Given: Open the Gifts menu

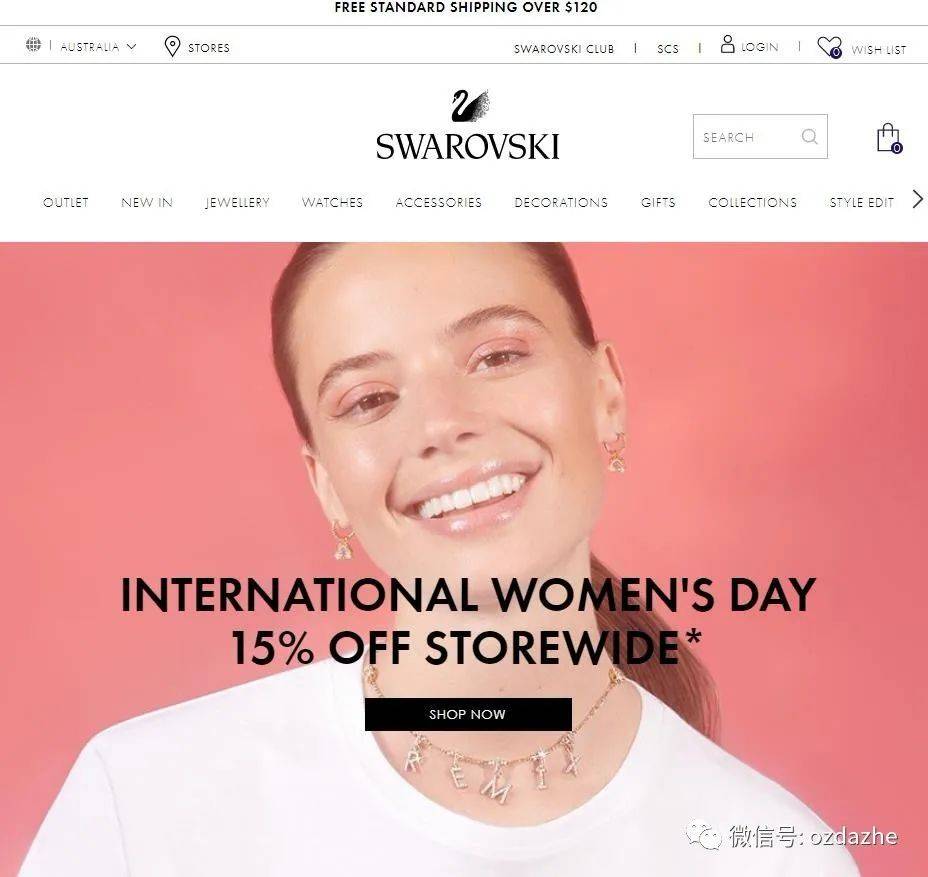Looking at the screenshot, I should 658,202.
